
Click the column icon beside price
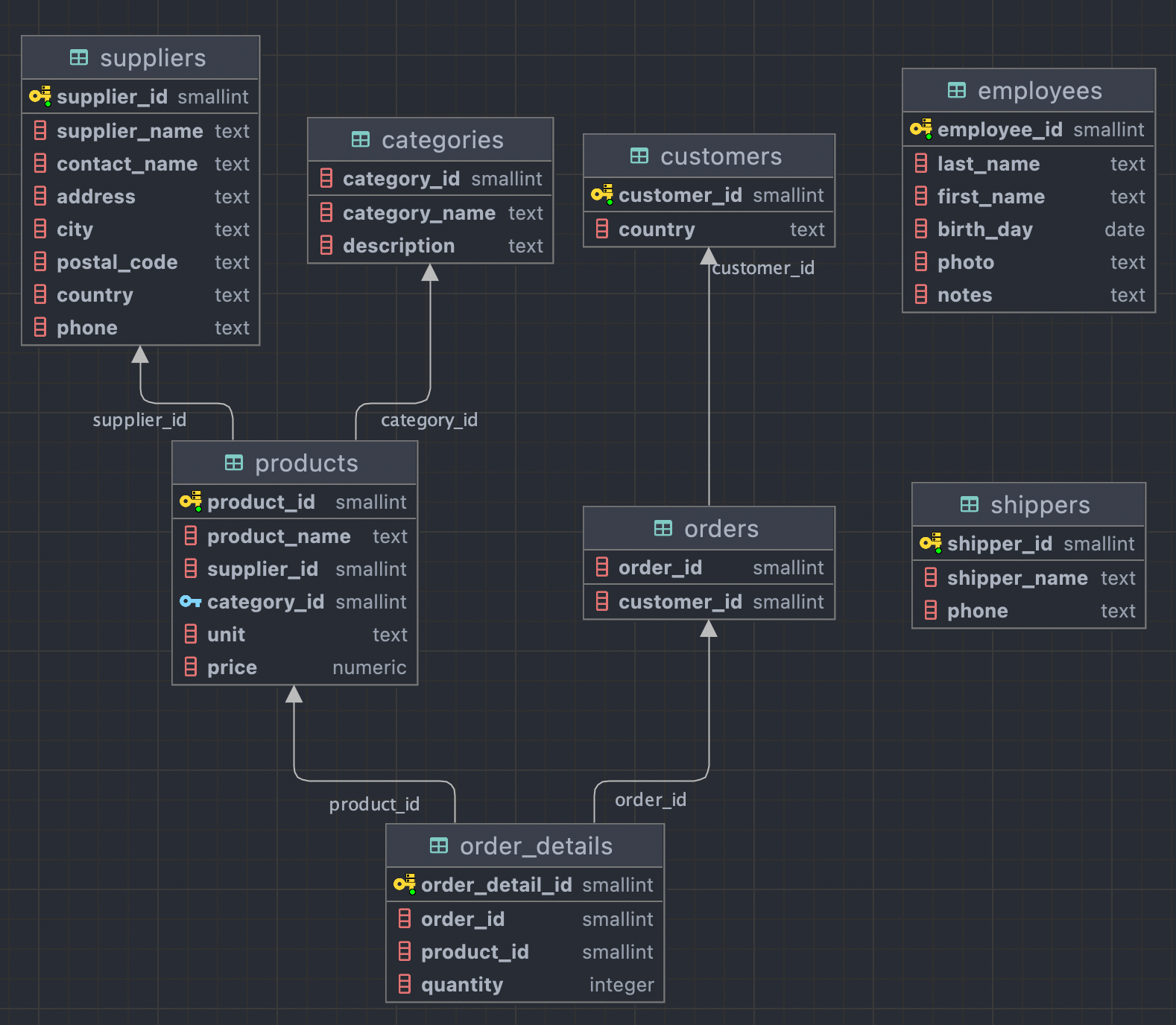click(x=191, y=667)
